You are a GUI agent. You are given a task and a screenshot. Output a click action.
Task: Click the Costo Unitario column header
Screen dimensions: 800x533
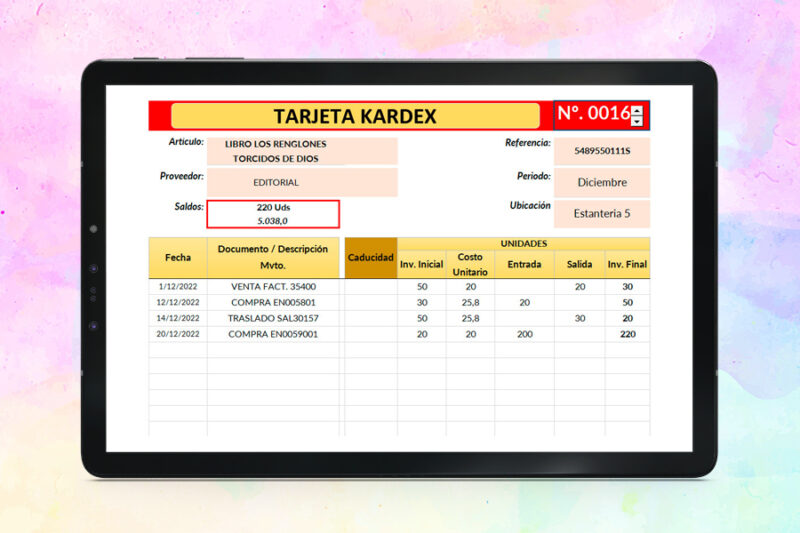click(x=470, y=264)
